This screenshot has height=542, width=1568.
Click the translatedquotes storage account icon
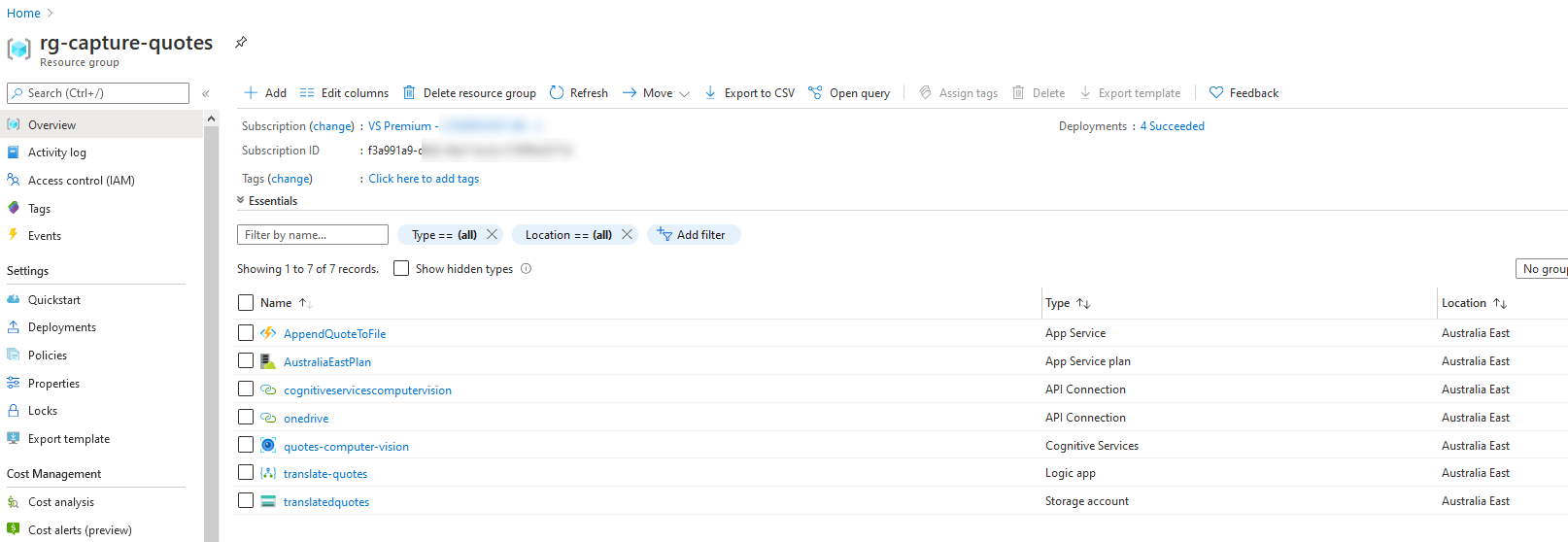tap(268, 501)
